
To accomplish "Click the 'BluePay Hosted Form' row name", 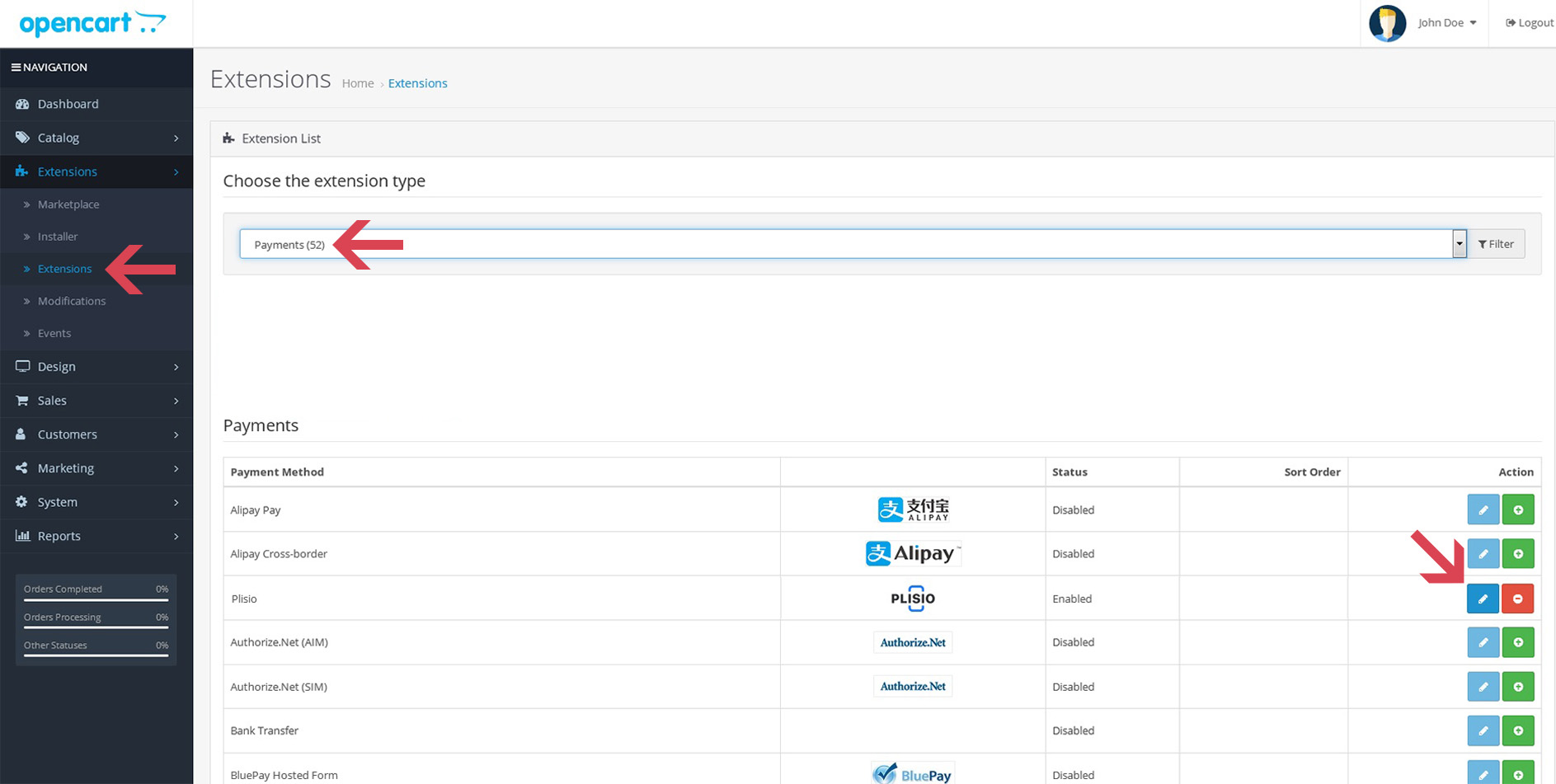I will click(284, 775).
